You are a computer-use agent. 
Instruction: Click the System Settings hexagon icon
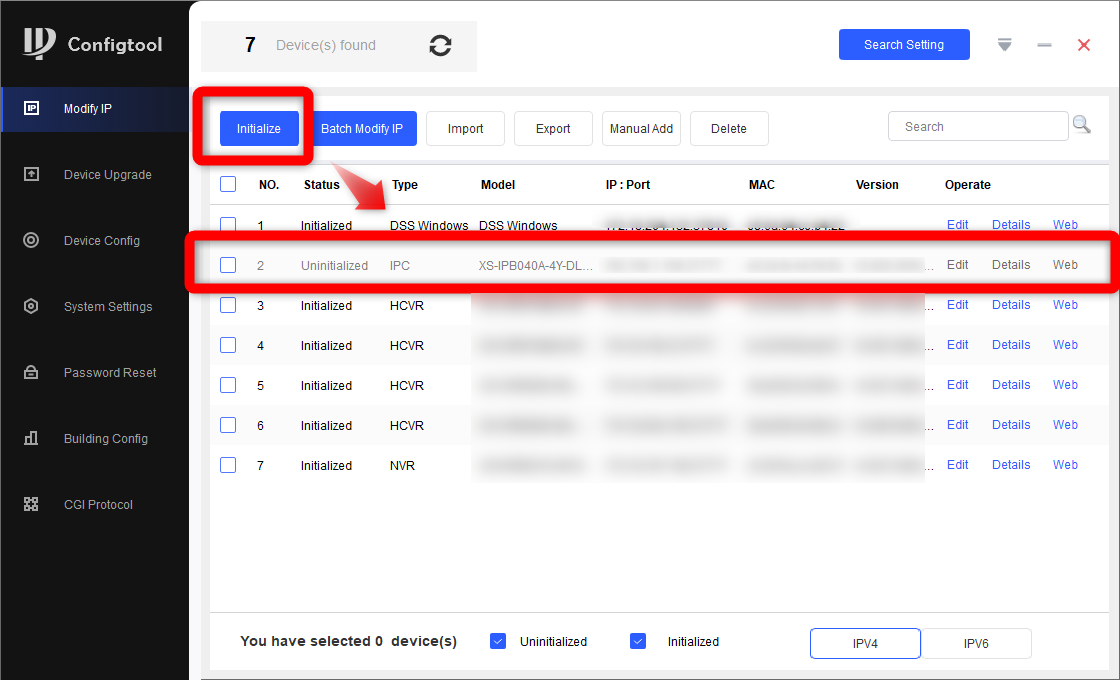[x=31, y=306]
